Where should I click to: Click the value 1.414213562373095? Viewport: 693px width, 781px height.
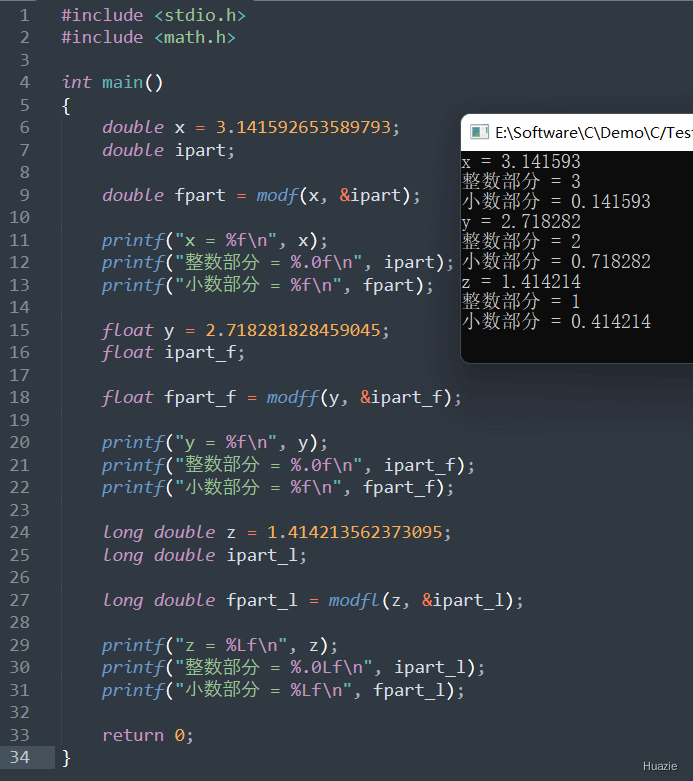point(355,532)
